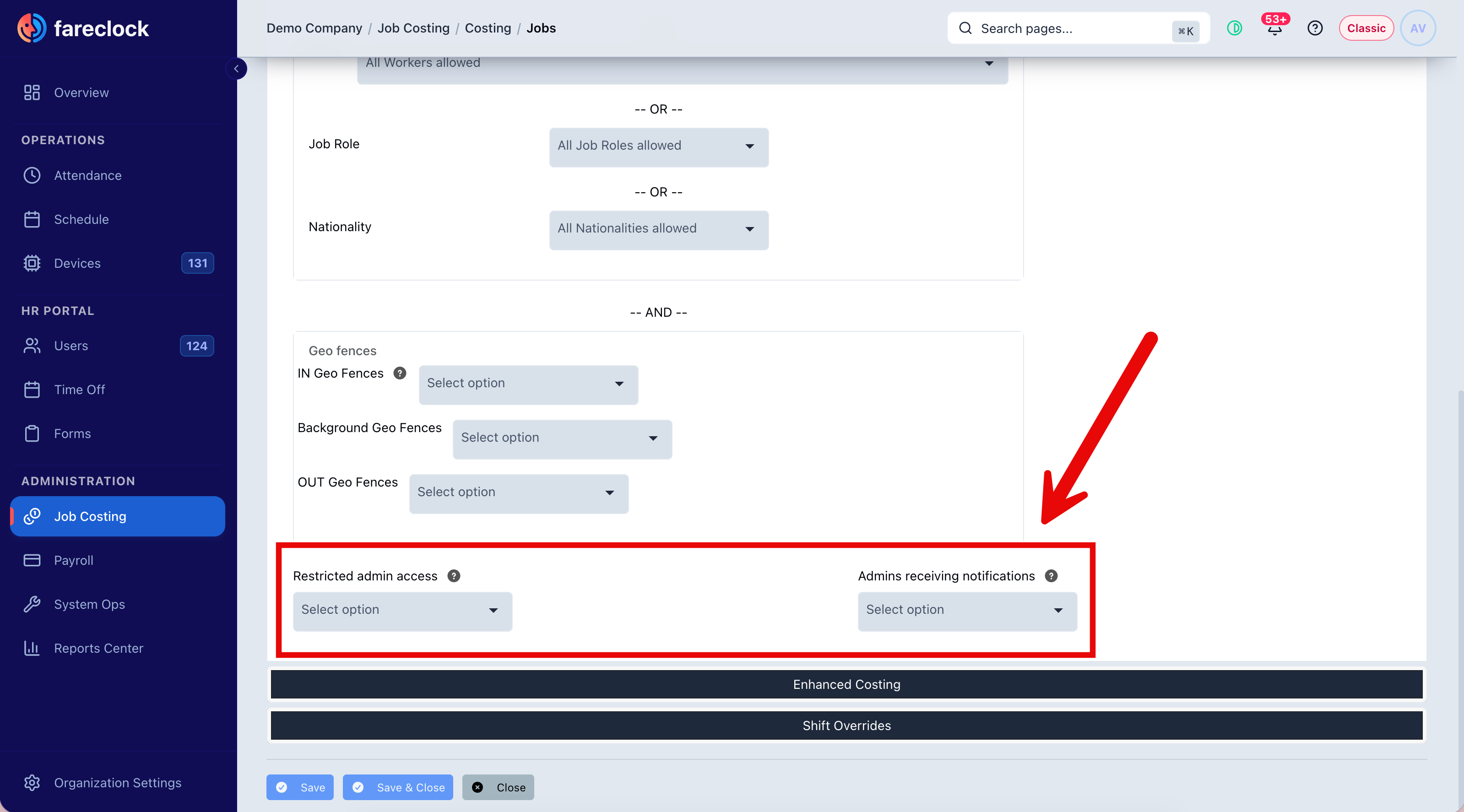1464x812 pixels.
Task: Click Admins receiving notifications help icon
Action: tap(1052, 576)
